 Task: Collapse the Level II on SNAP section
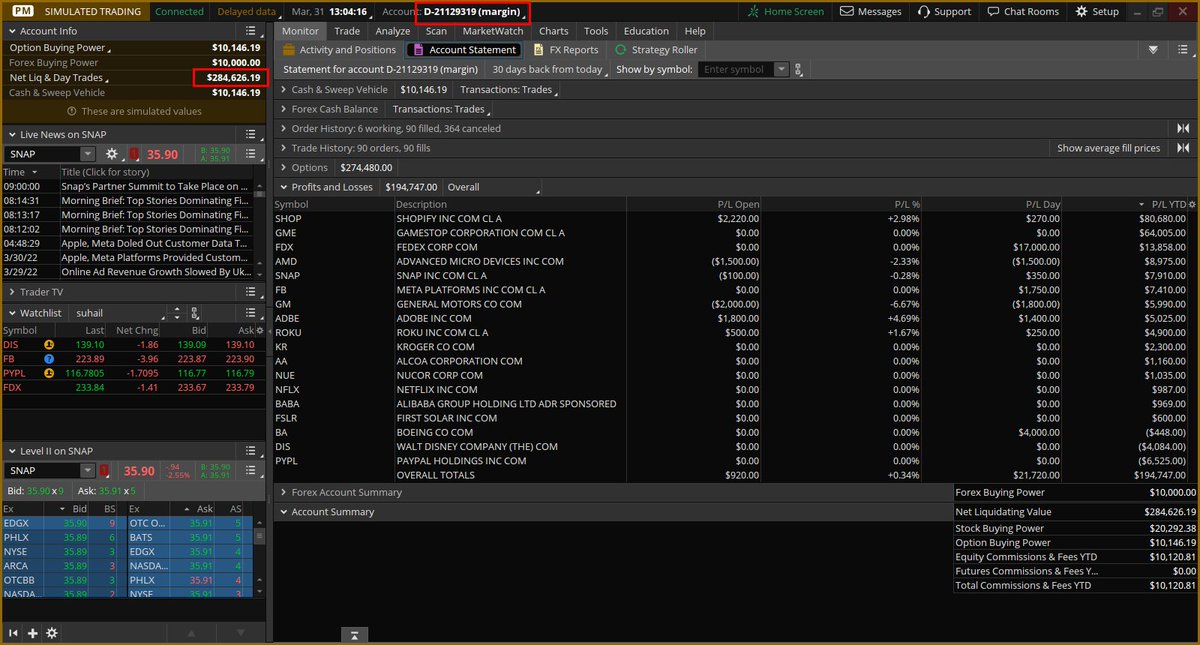point(13,451)
